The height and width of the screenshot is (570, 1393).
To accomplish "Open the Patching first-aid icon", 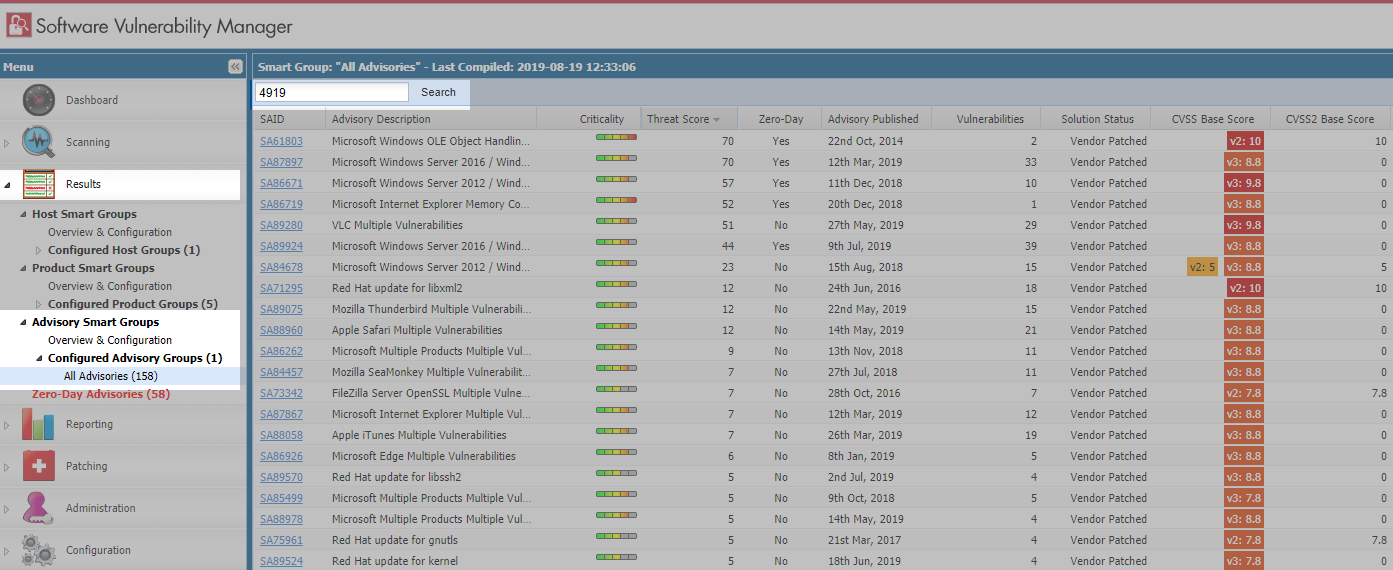I will click(38, 466).
